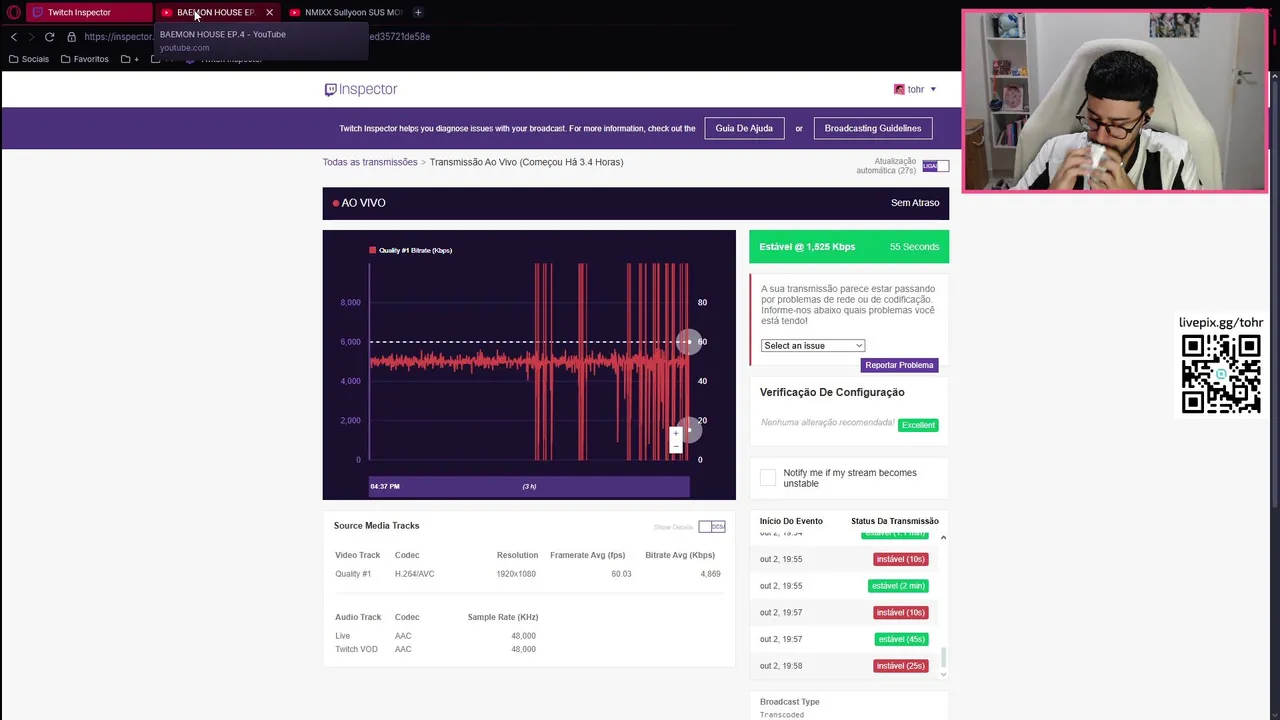
Task: Click the Verificação De Configuração heading
Action: 832,392
